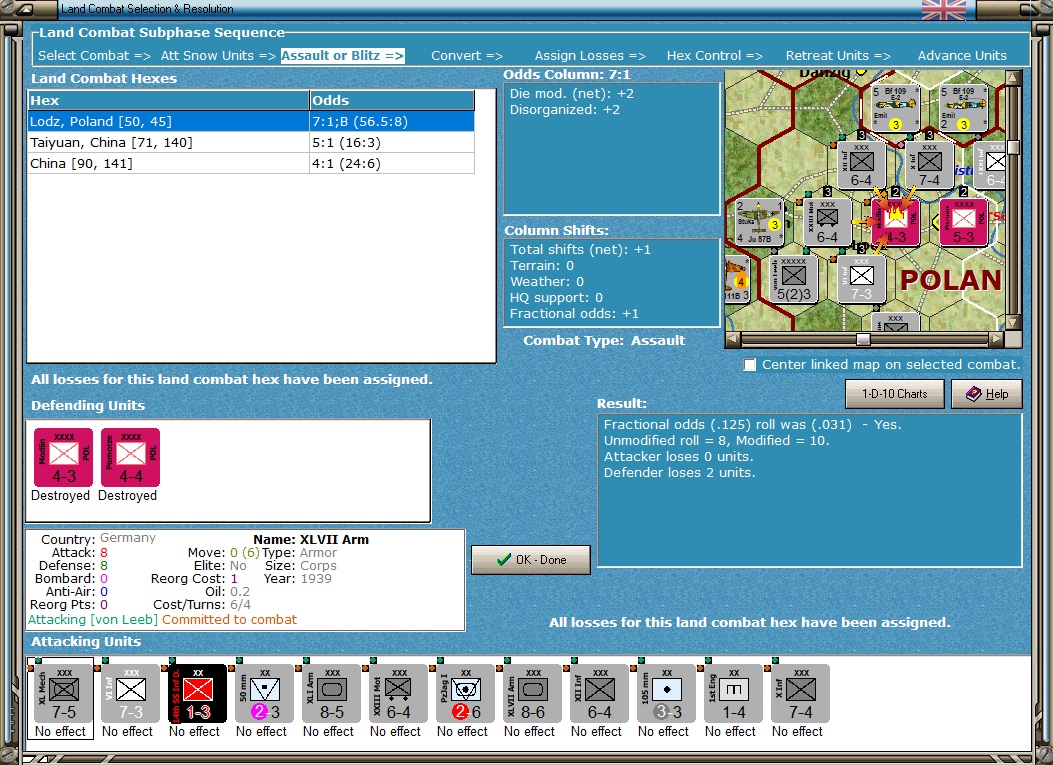Screen dimensions: 1053x765
Task: Click the Fractional odds roll result line
Action: click(752, 424)
